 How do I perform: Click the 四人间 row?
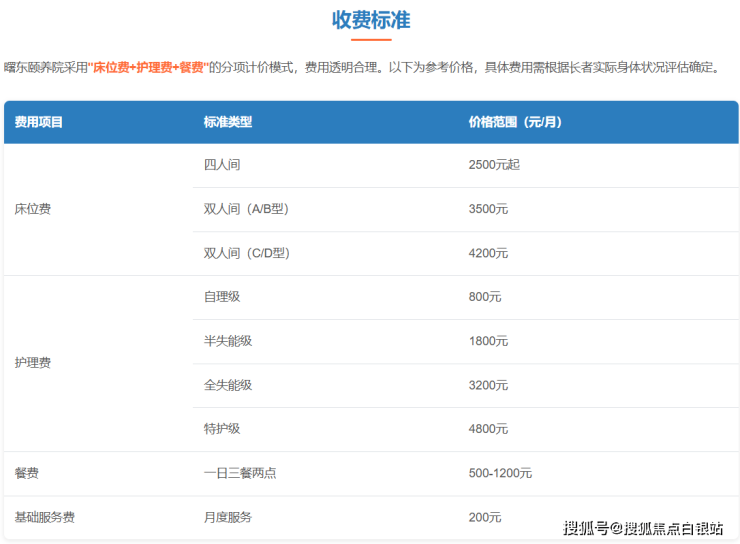(465, 165)
